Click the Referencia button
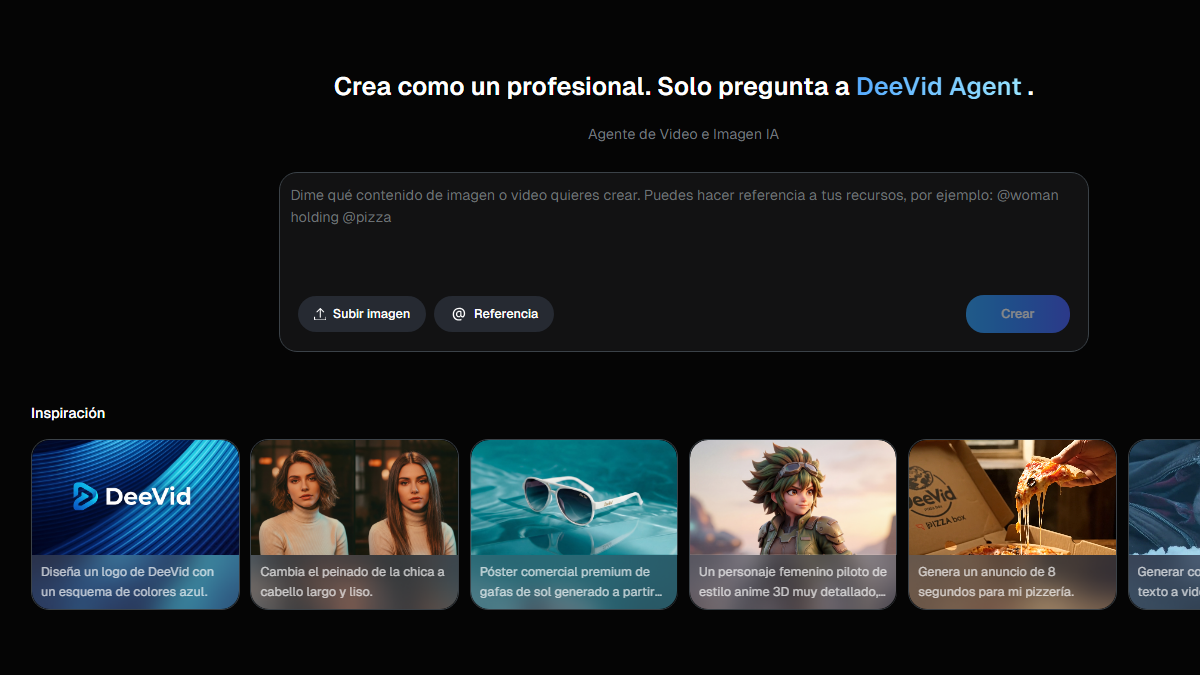This screenshot has width=1200, height=675. (494, 313)
